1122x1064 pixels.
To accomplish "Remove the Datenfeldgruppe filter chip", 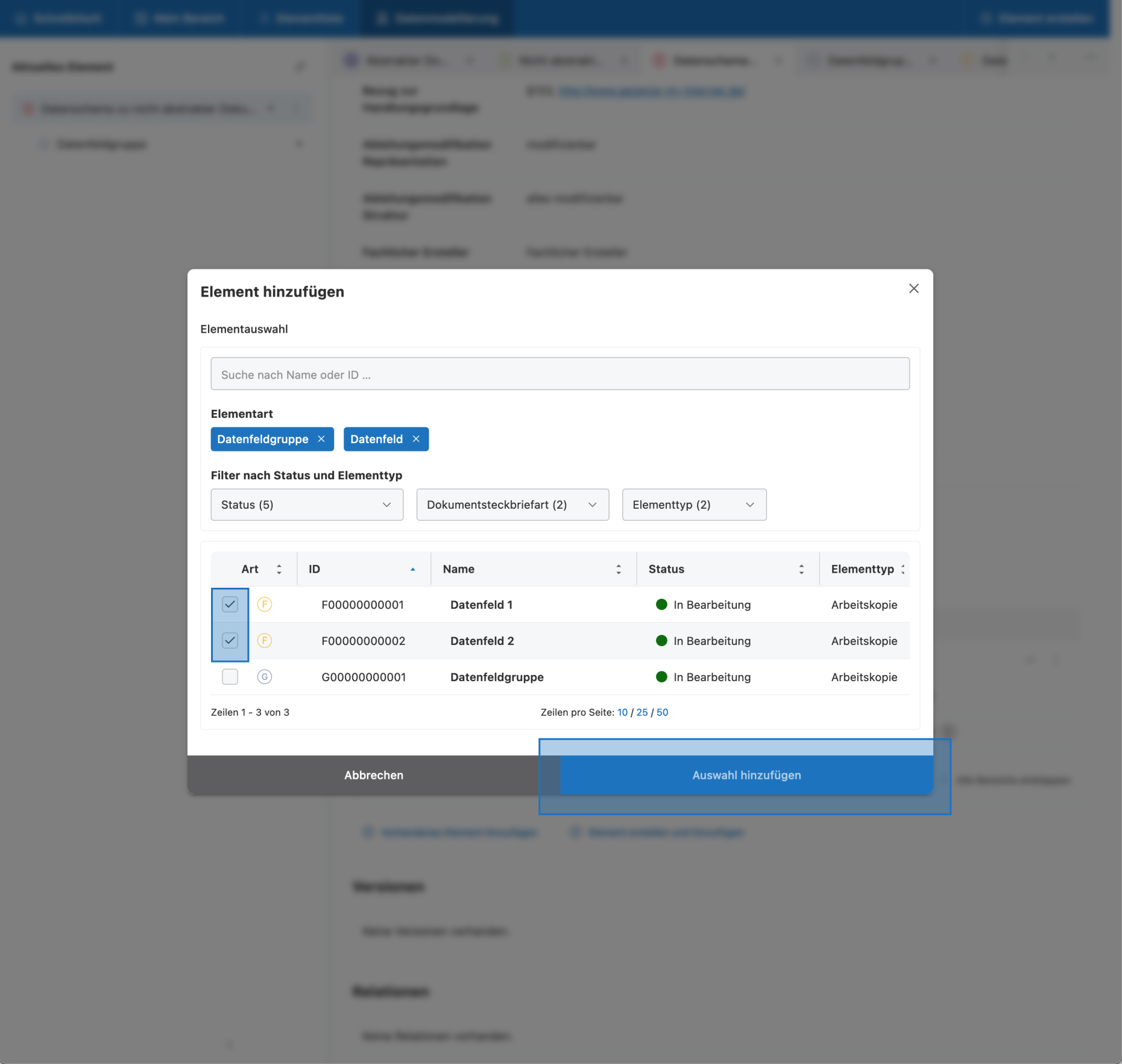I will pyautogui.click(x=321, y=439).
